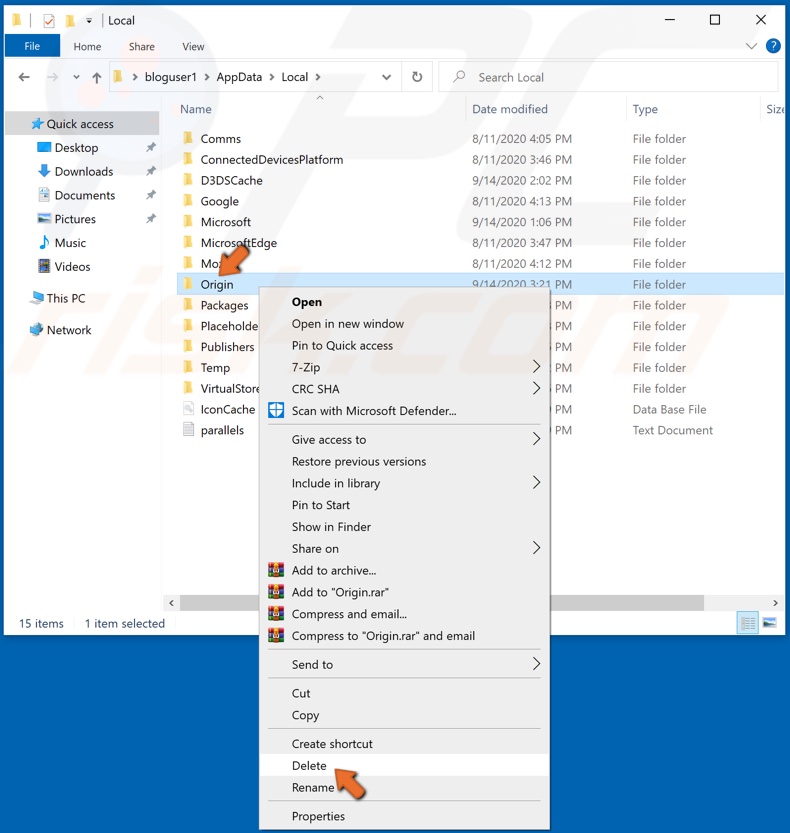Image resolution: width=790 pixels, height=833 pixels.
Task: Switch to Details view icon in status bar
Action: 748,623
